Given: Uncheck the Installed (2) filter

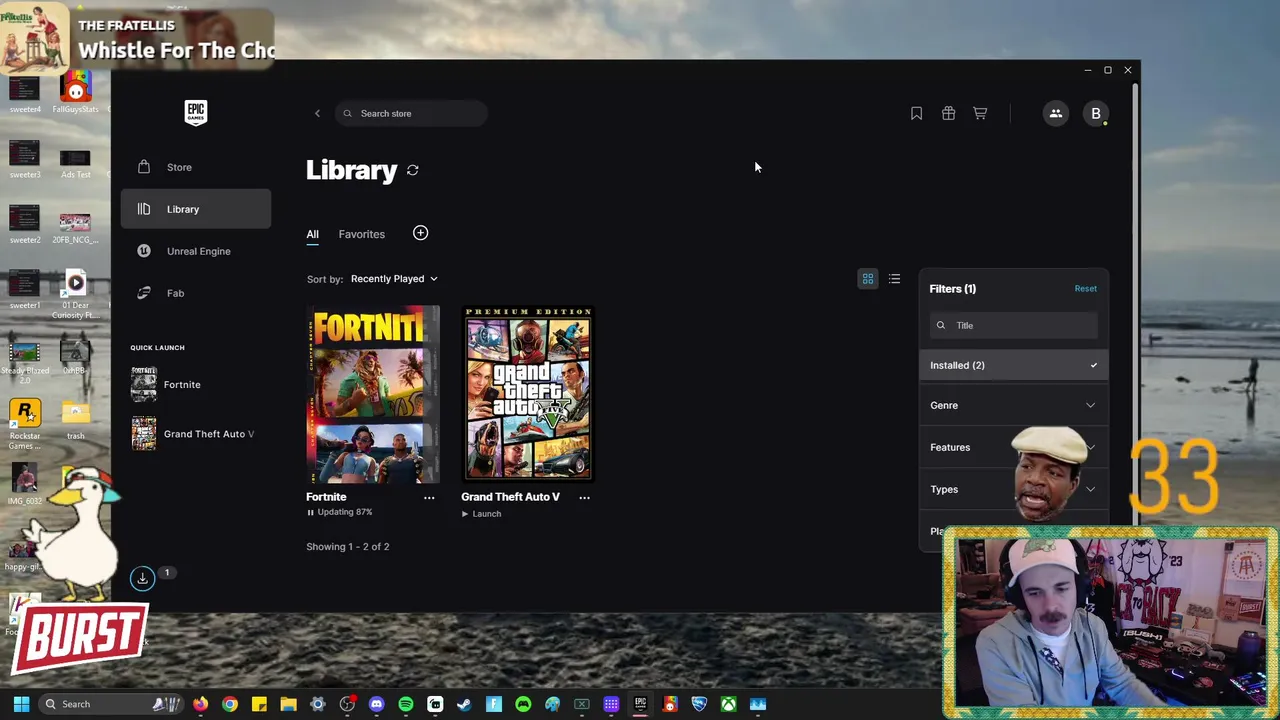Looking at the screenshot, I should [1013, 365].
